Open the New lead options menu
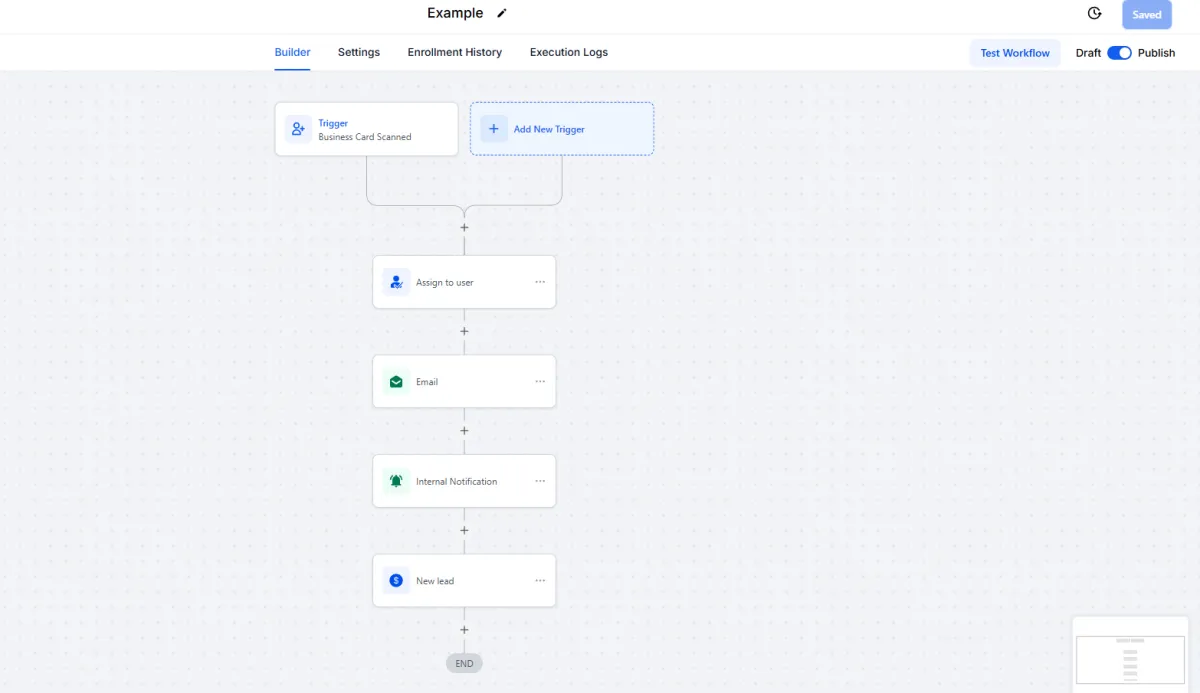Screen dimensions: 1200x693 540,580
